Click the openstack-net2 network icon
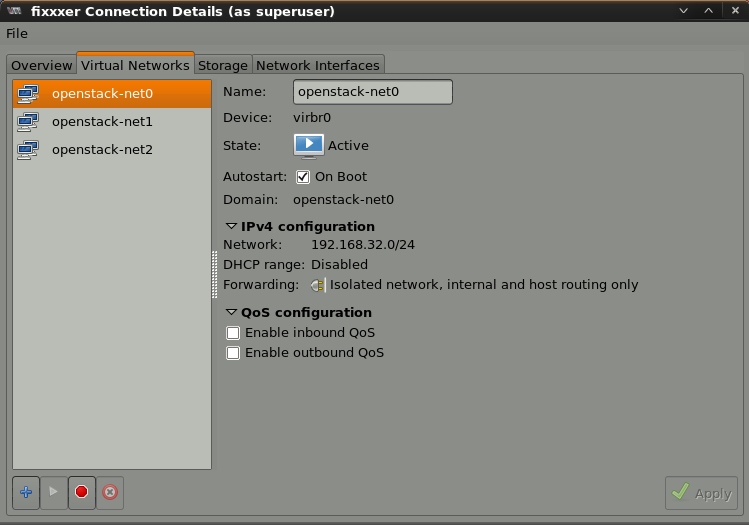The height and width of the screenshot is (525, 749). pos(28,150)
